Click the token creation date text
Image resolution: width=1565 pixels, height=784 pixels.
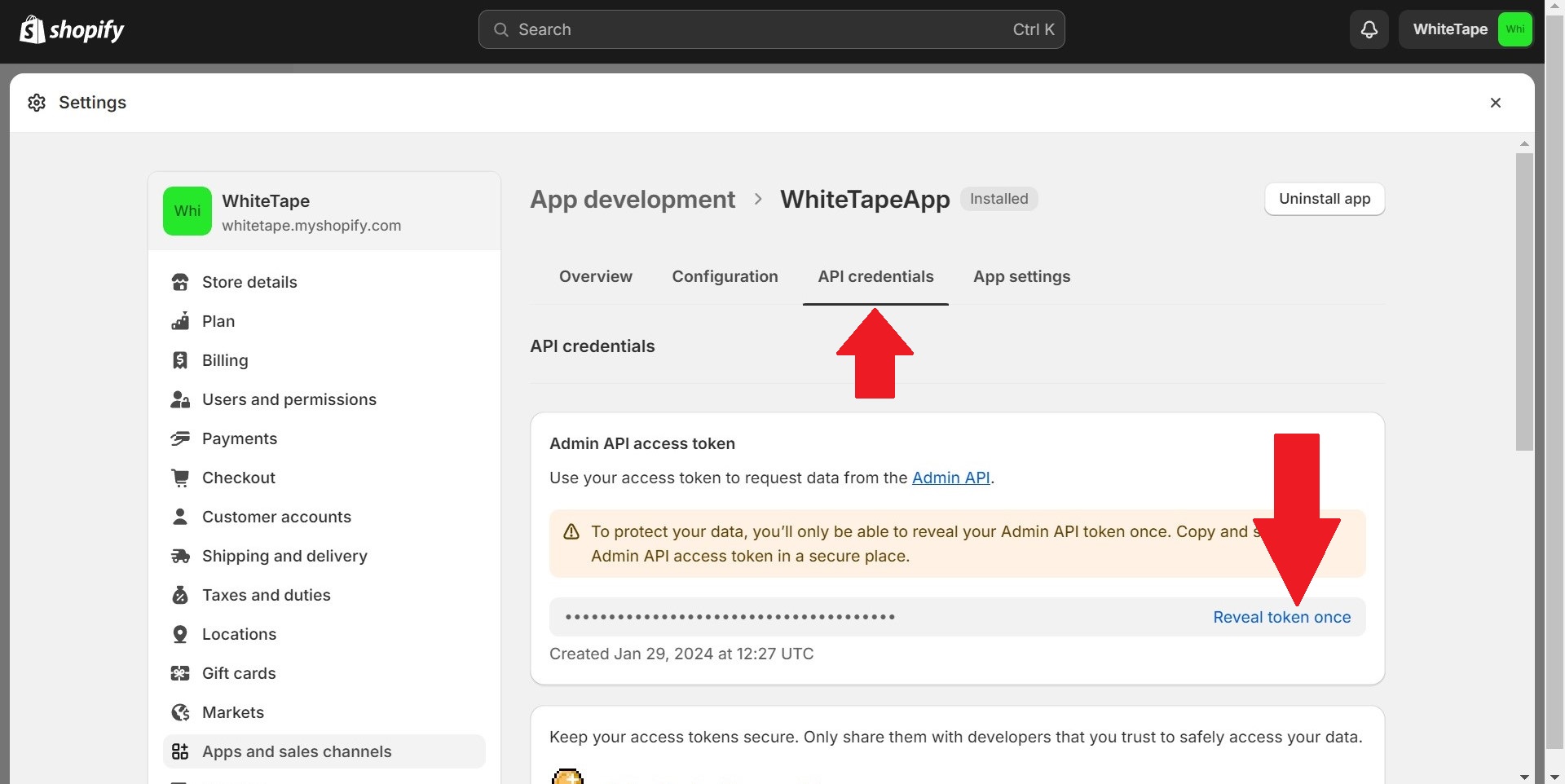681,654
